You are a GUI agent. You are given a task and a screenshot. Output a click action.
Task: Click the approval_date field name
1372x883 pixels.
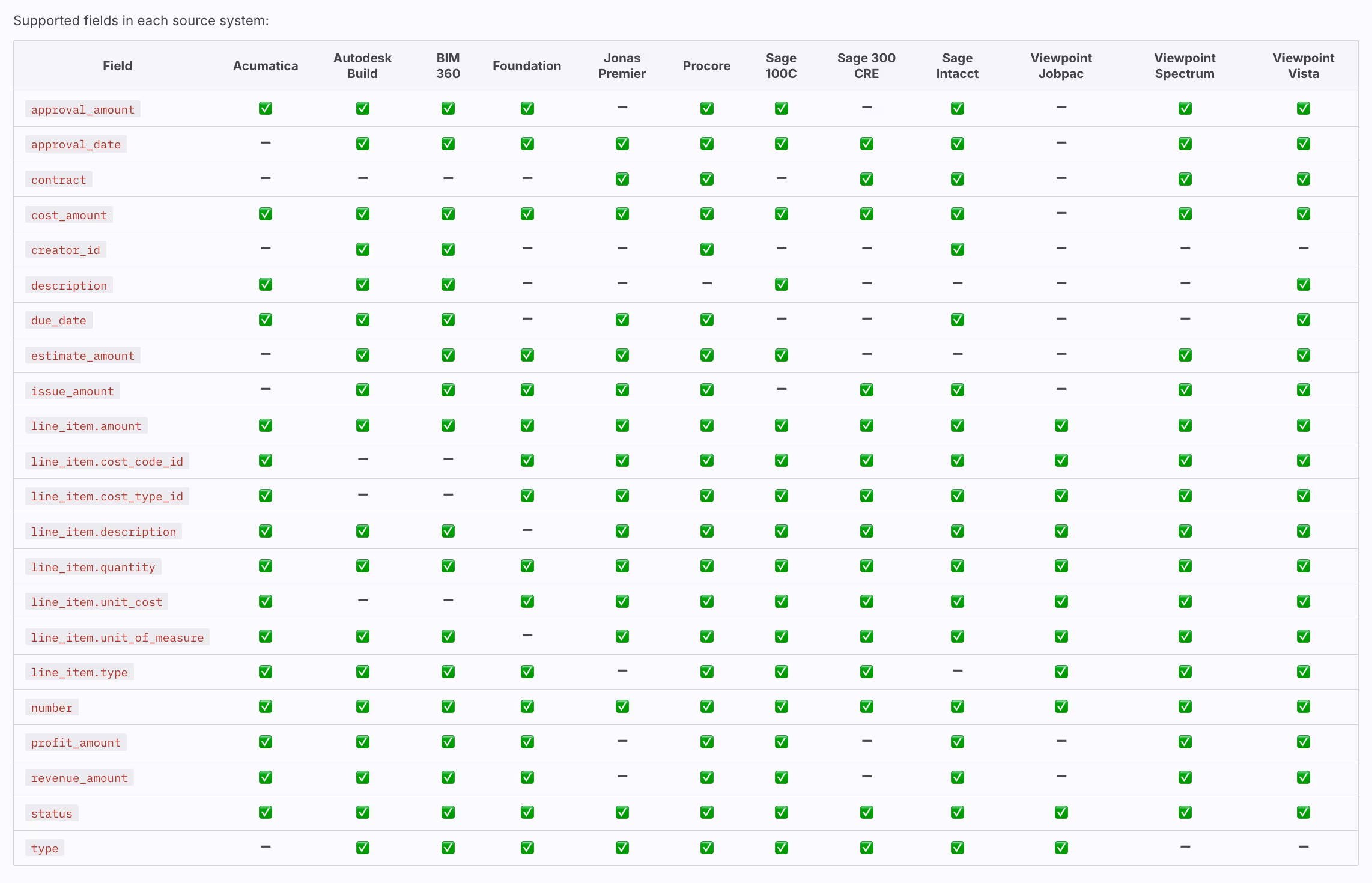(76, 144)
